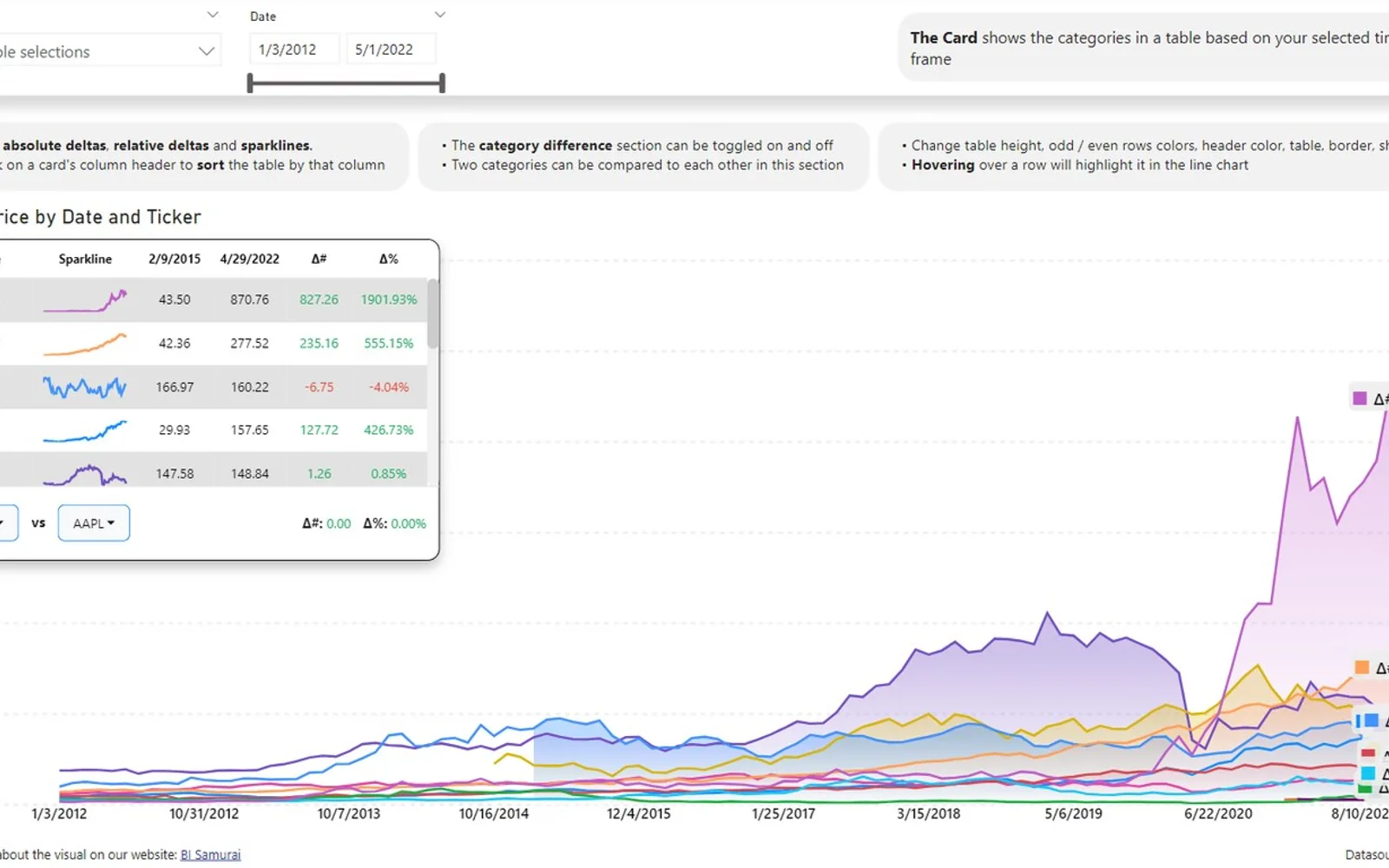Expand the top-left slicer chevron
The width and height of the screenshot is (1389, 868).
click(x=213, y=15)
